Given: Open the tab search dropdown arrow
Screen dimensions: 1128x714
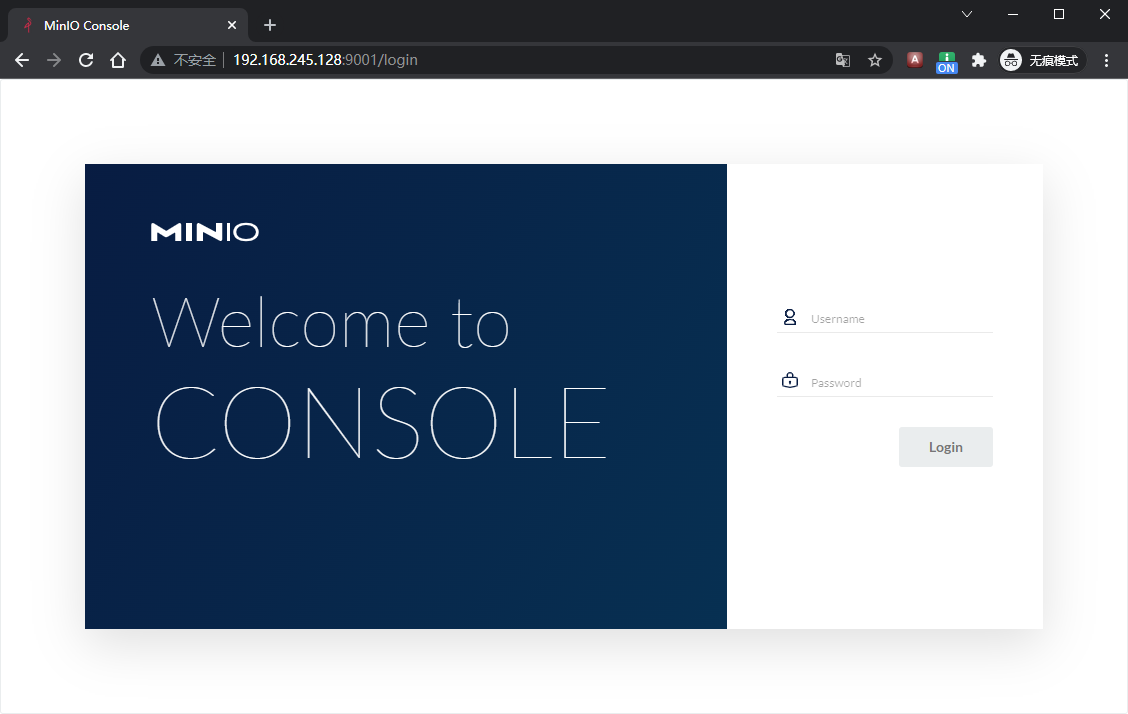Looking at the screenshot, I should [967, 14].
